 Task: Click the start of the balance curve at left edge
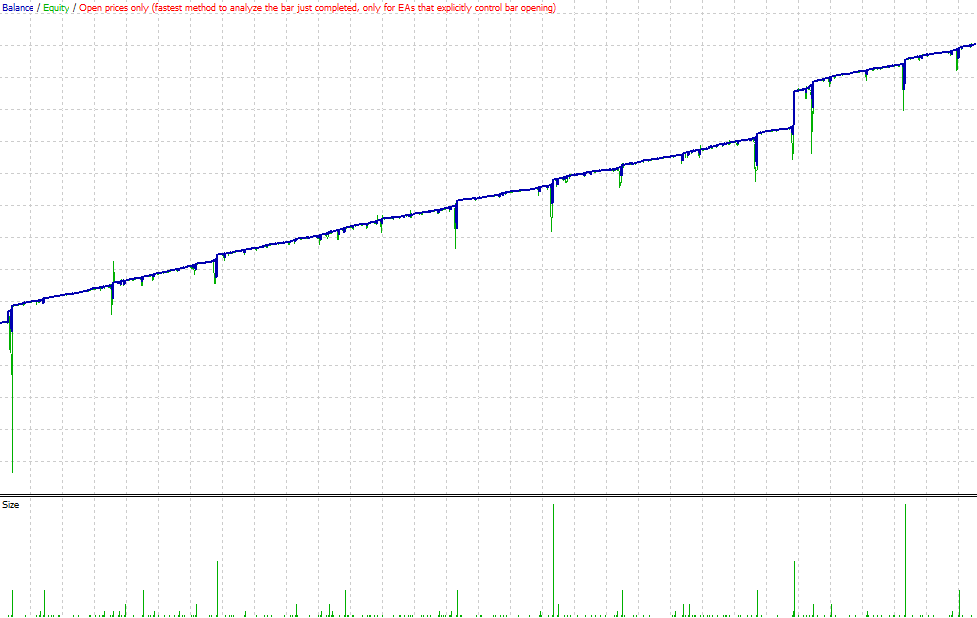pos(3,322)
